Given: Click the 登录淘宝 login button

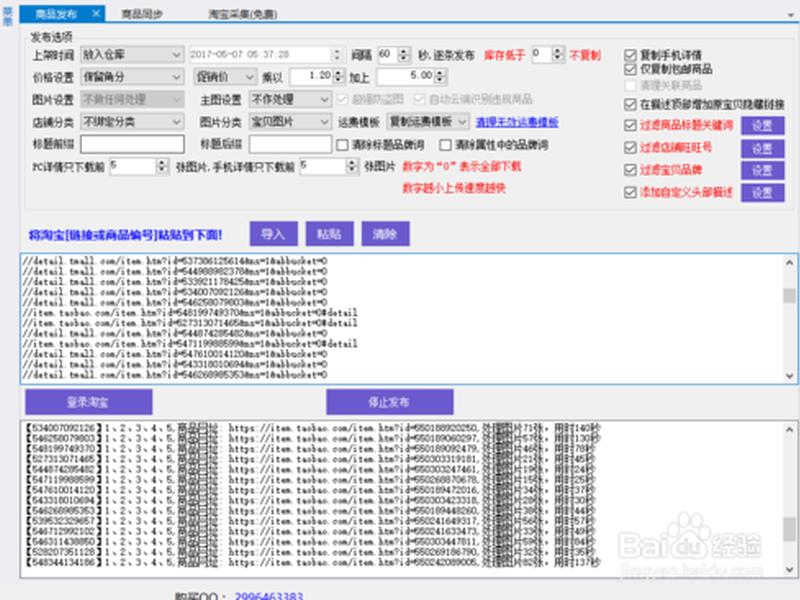Looking at the screenshot, I should (88, 402).
